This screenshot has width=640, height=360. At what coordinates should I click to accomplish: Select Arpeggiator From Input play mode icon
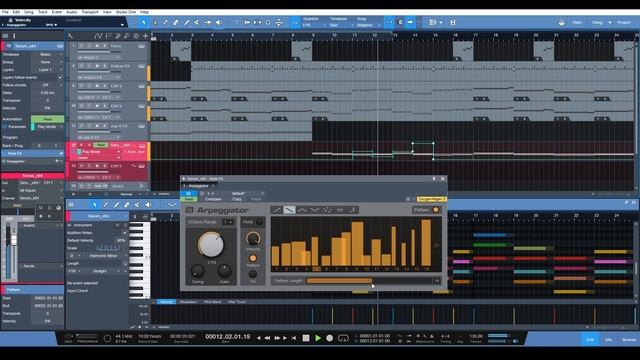(x=353, y=210)
